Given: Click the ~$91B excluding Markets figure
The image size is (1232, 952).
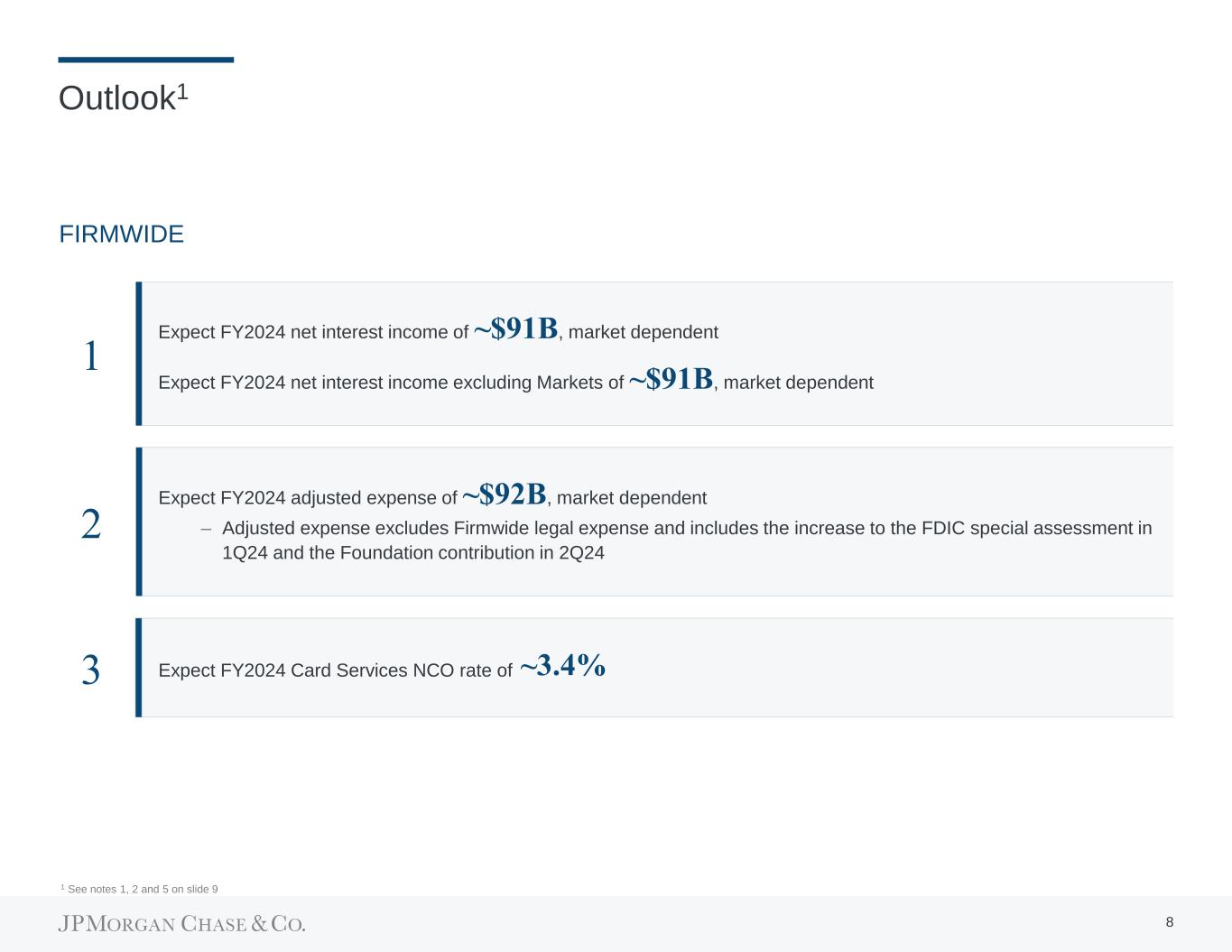Looking at the screenshot, I should point(671,379).
